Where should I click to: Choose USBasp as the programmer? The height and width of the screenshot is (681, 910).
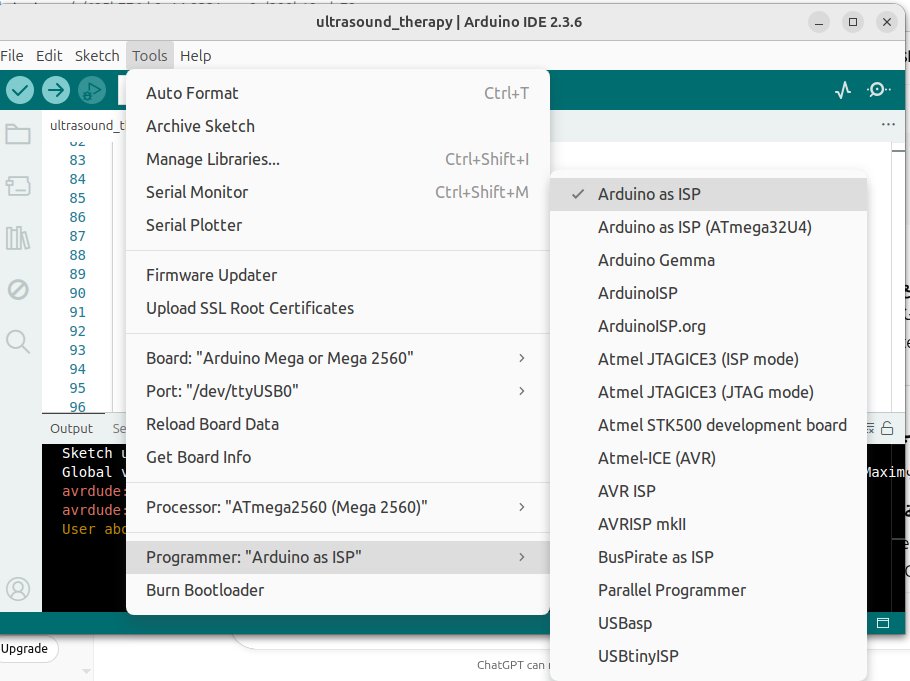(625, 623)
